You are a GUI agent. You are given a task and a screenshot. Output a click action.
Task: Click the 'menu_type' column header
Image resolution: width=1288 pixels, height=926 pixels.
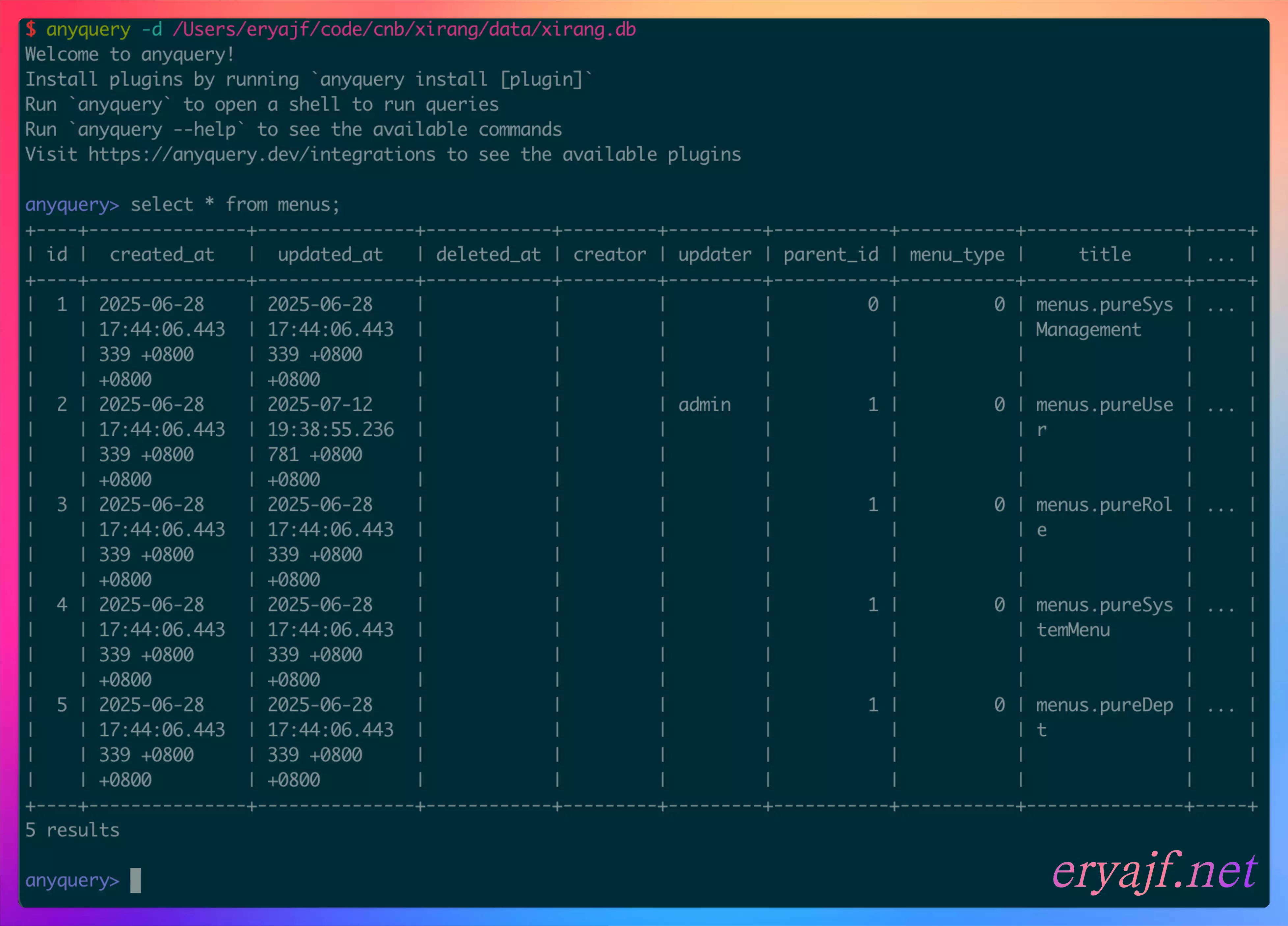pyautogui.click(x=957, y=255)
